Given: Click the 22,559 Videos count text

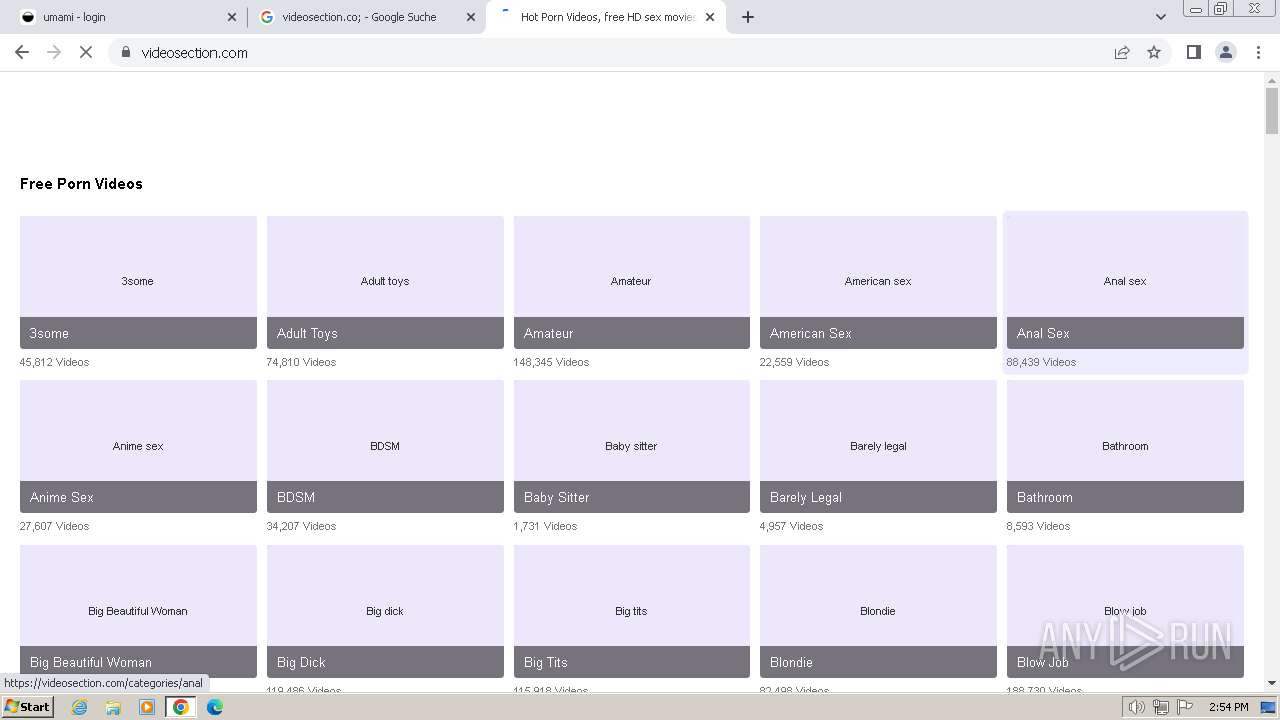Looking at the screenshot, I should 794,362.
